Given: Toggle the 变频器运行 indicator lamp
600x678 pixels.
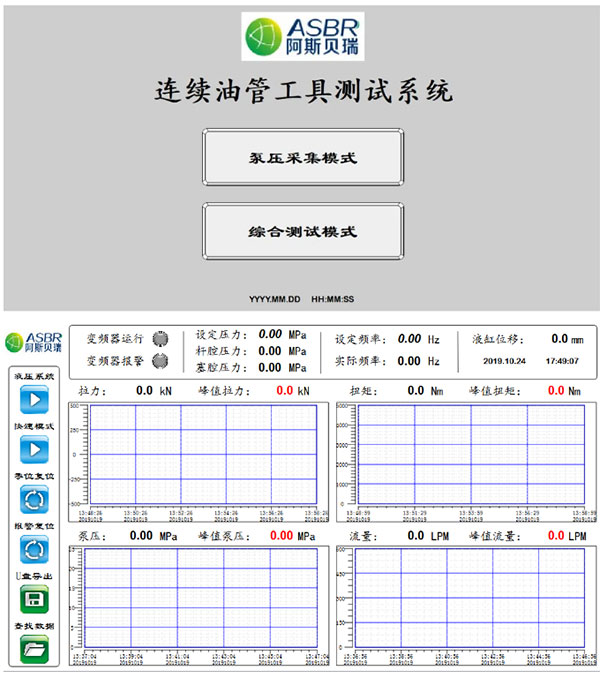Looking at the screenshot, I should pyautogui.click(x=160, y=339).
